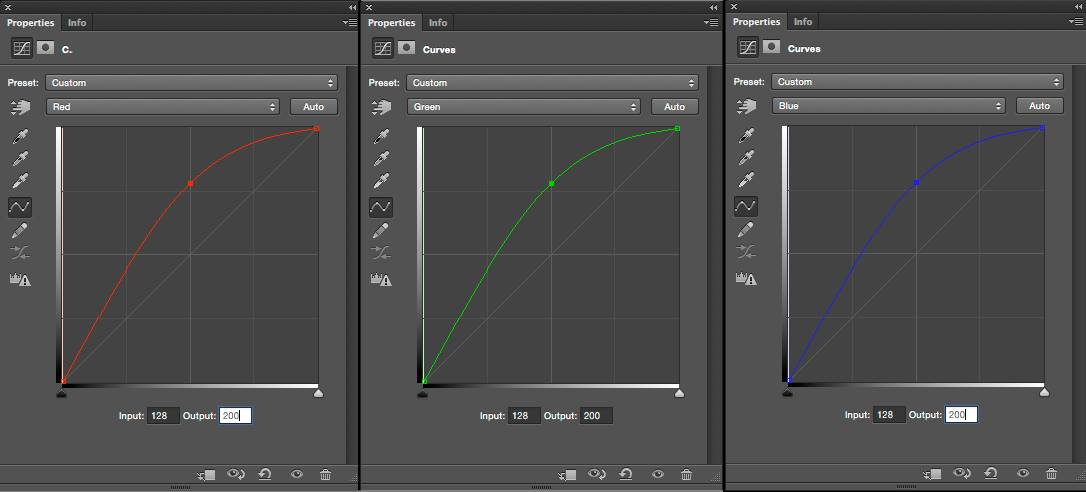The image size is (1086, 492).
Task: Pick the black point eyedropper in the Blue curves panel
Action: click(x=746, y=136)
